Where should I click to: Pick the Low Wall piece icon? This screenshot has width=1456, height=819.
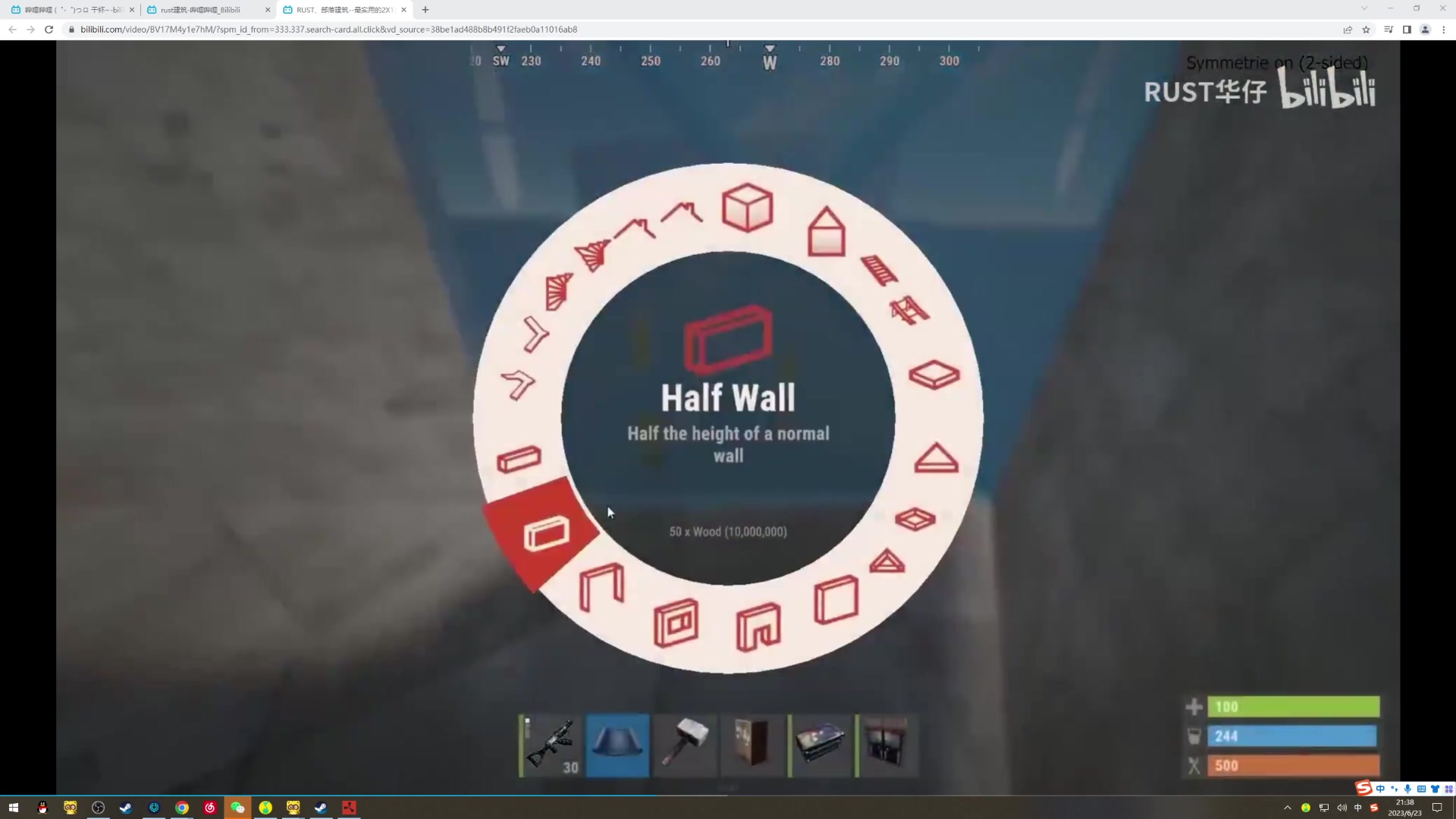click(519, 459)
